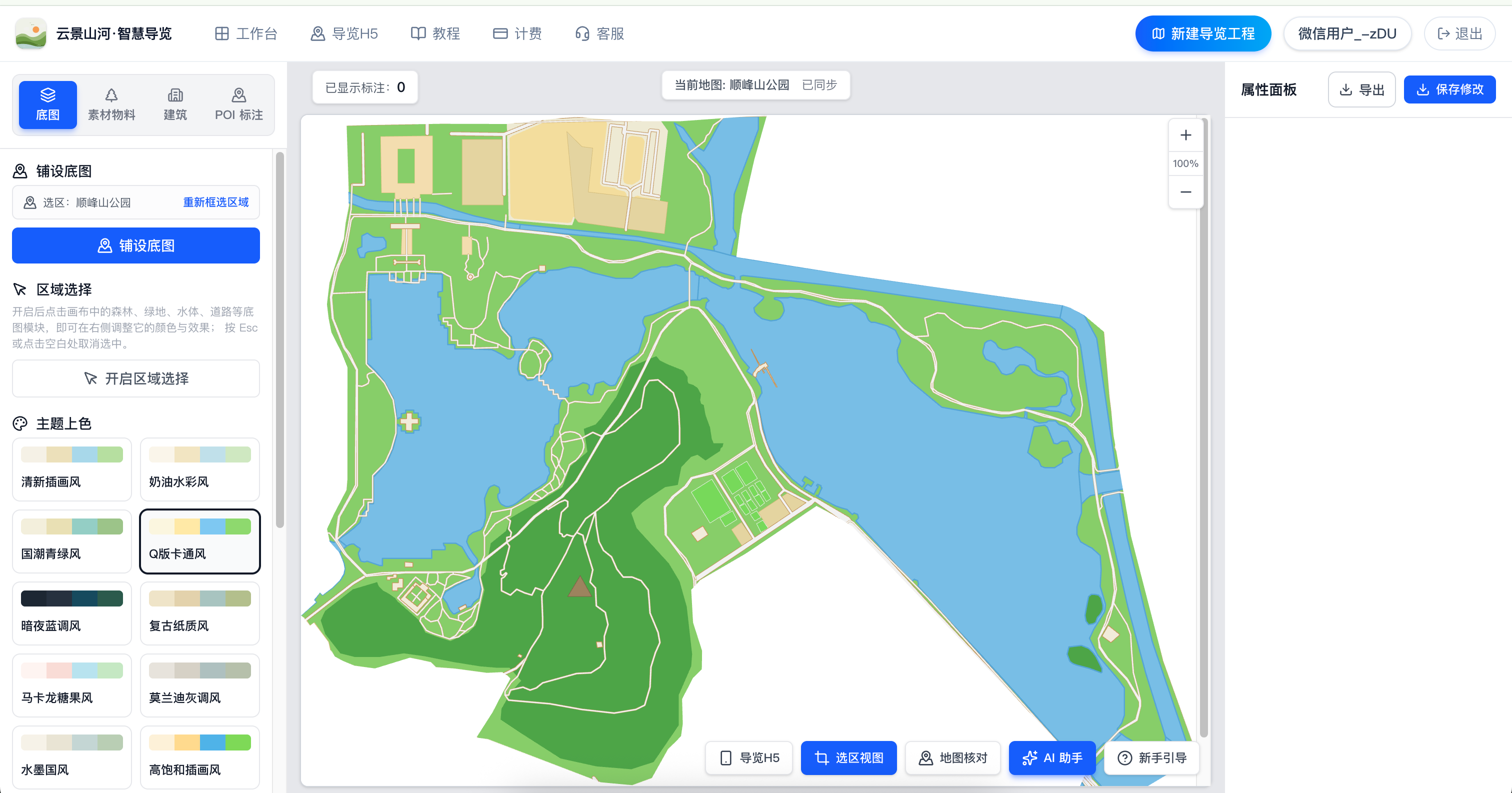Click 地图核对 map check button

952,758
